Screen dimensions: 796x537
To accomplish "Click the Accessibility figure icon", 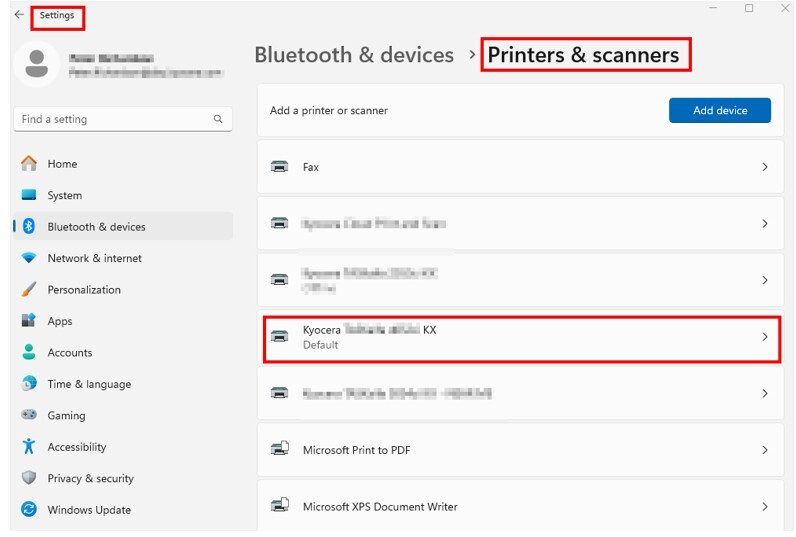I will tap(29, 446).
